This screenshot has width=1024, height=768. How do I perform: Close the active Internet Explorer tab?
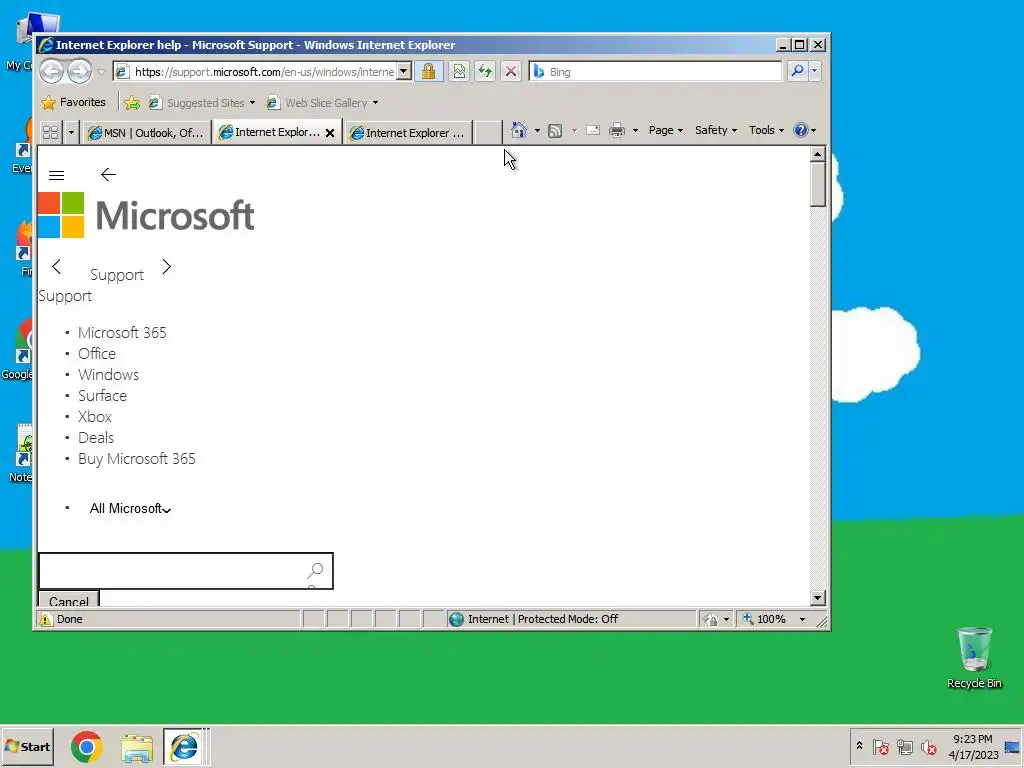click(x=330, y=133)
